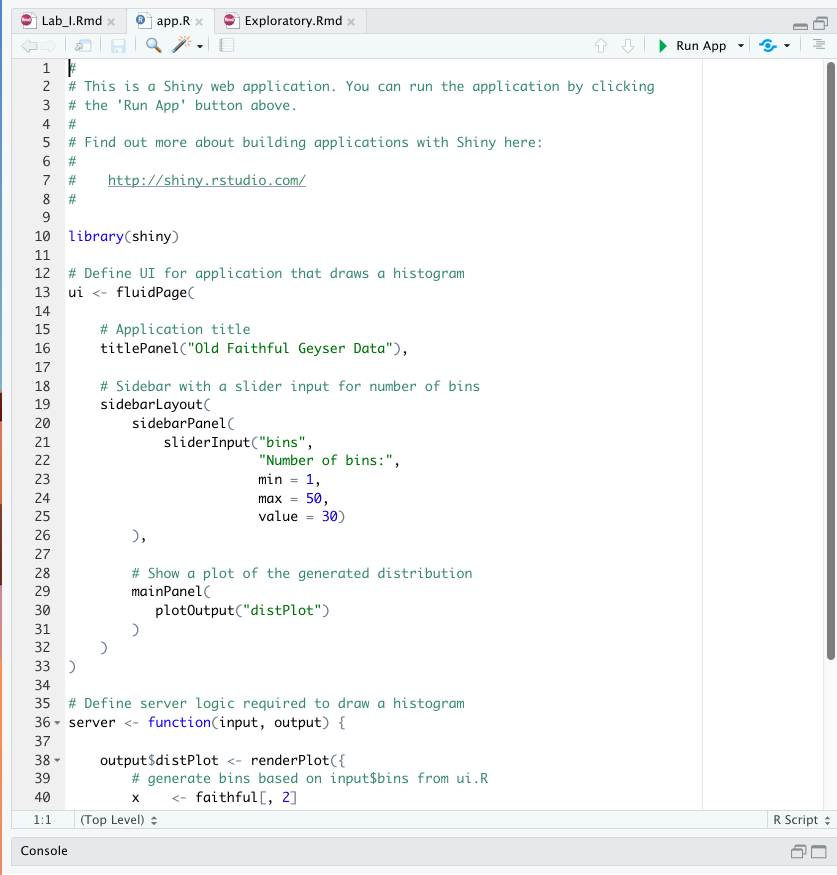Open the R Script file type selector
Image resolution: width=837 pixels, height=875 pixels.
[801, 820]
